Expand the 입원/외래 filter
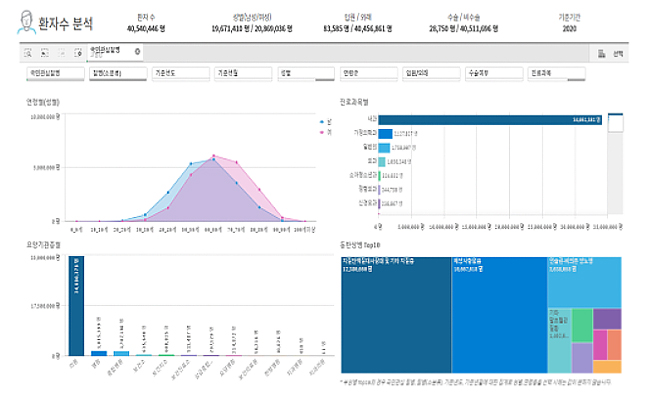Viewport: 650px width, 395px height. tap(431, 73)
